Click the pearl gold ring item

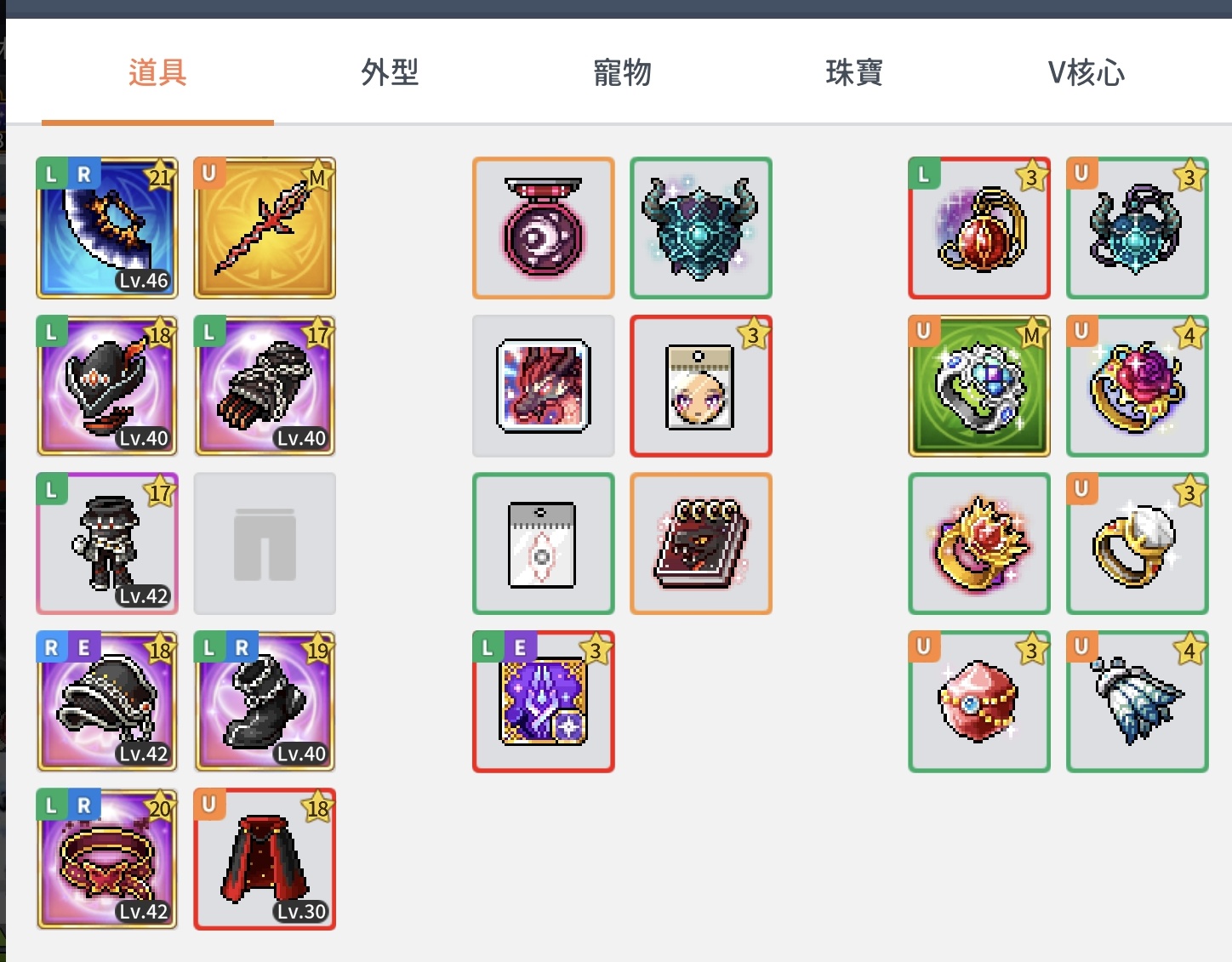1138,544
